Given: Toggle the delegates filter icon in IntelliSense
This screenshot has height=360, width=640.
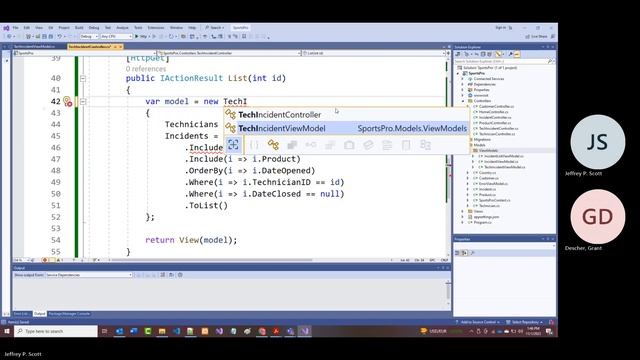Looking at the screenshot, I should (349, 144).
